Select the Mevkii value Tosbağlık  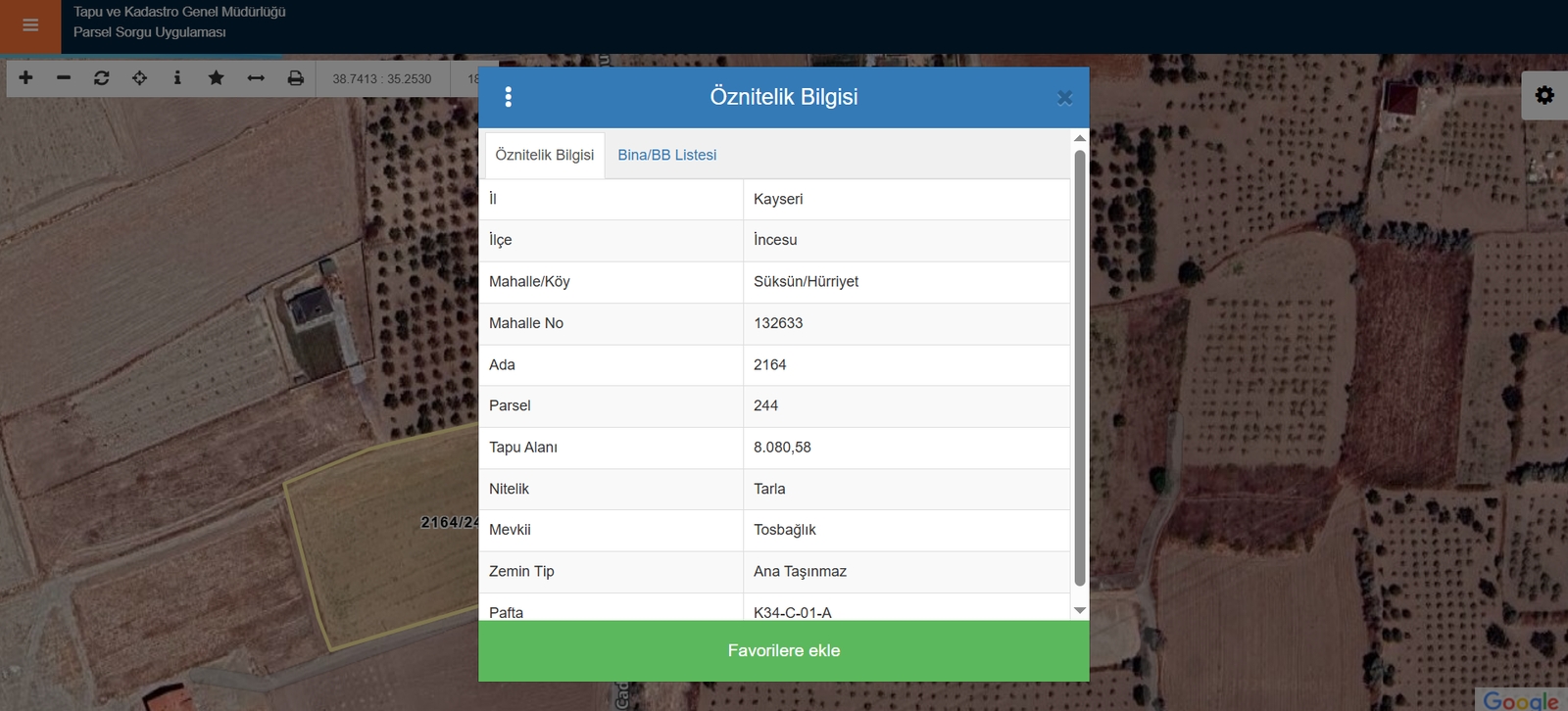click(x=906, y=530)
